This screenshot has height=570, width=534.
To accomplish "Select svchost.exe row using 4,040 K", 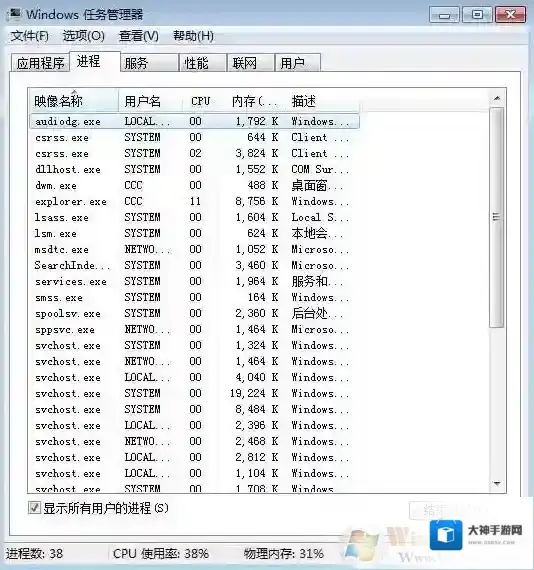I will (194, 377).
